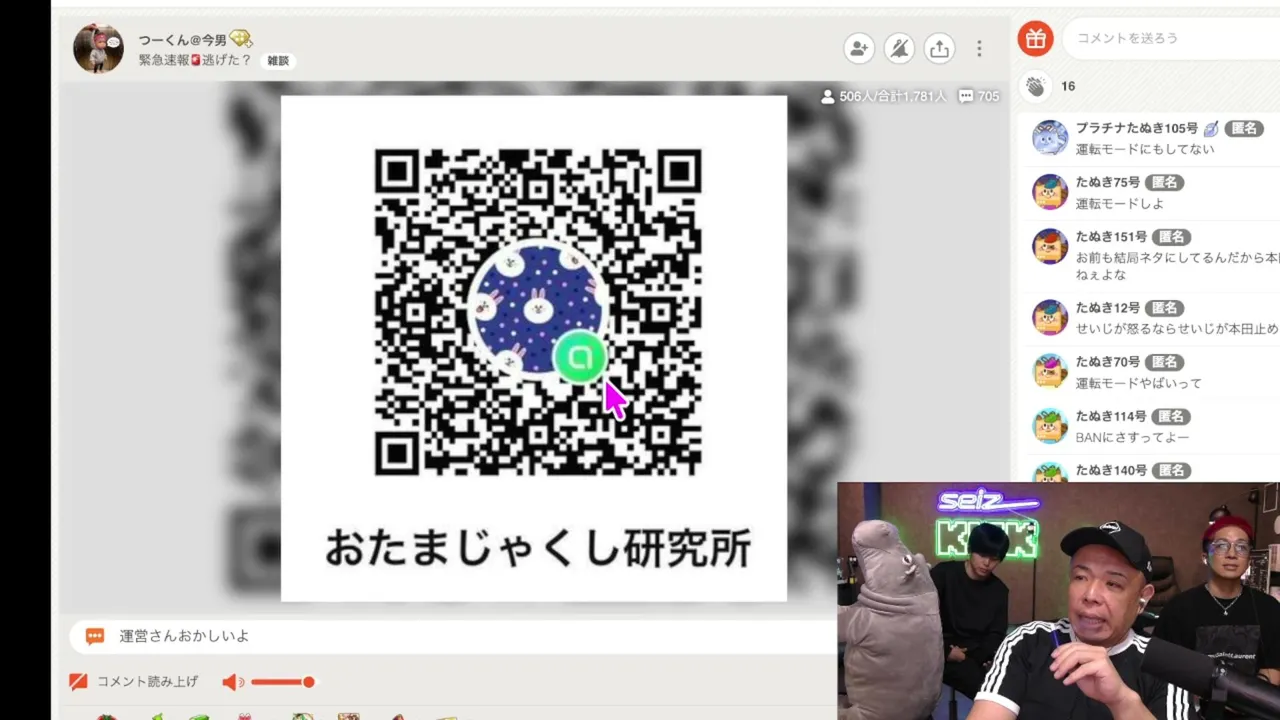Click the orange speech bubble icon

point(95,636)
